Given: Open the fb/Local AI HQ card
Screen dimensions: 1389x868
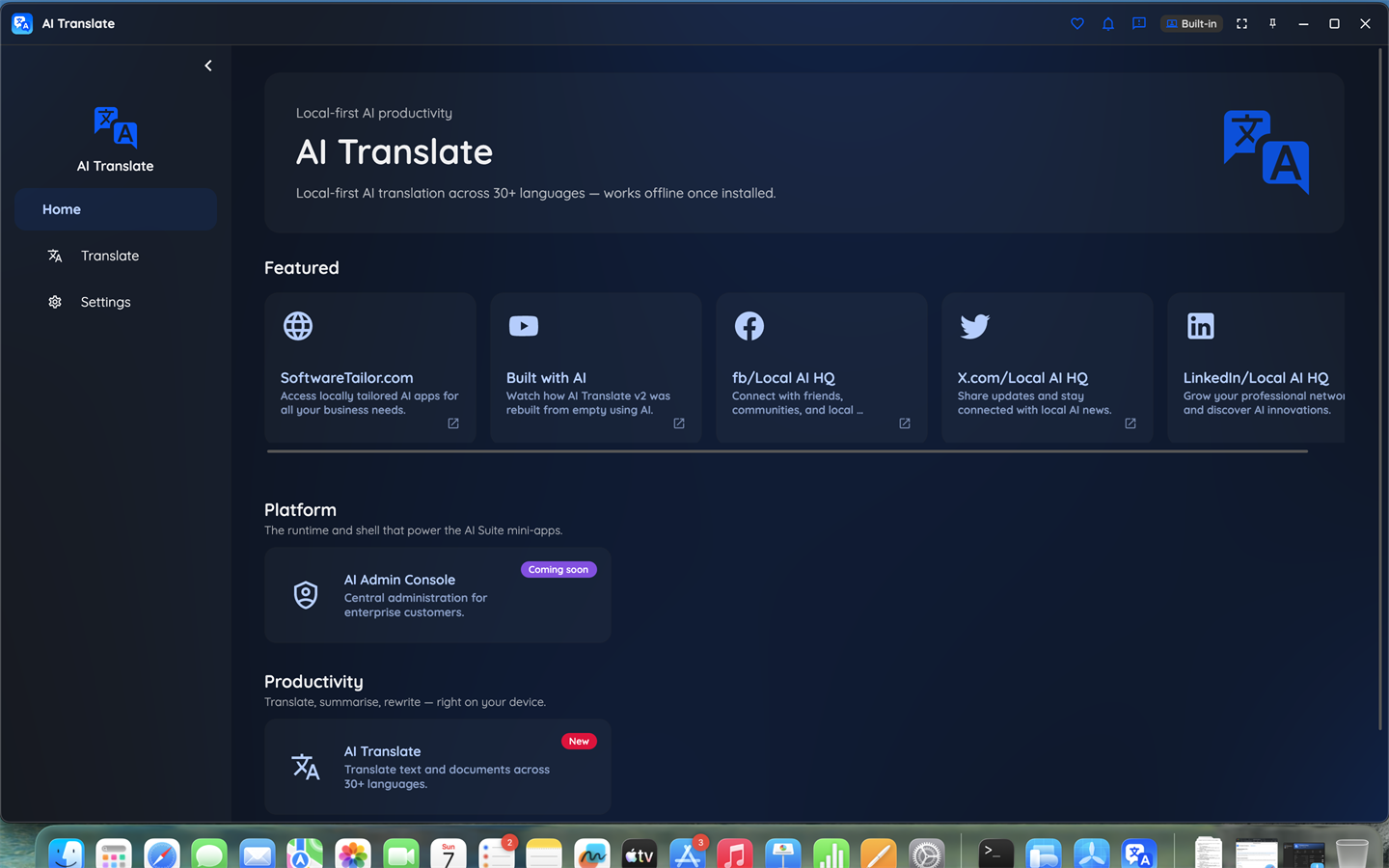Looking at the screenshot, I should 822,367.
